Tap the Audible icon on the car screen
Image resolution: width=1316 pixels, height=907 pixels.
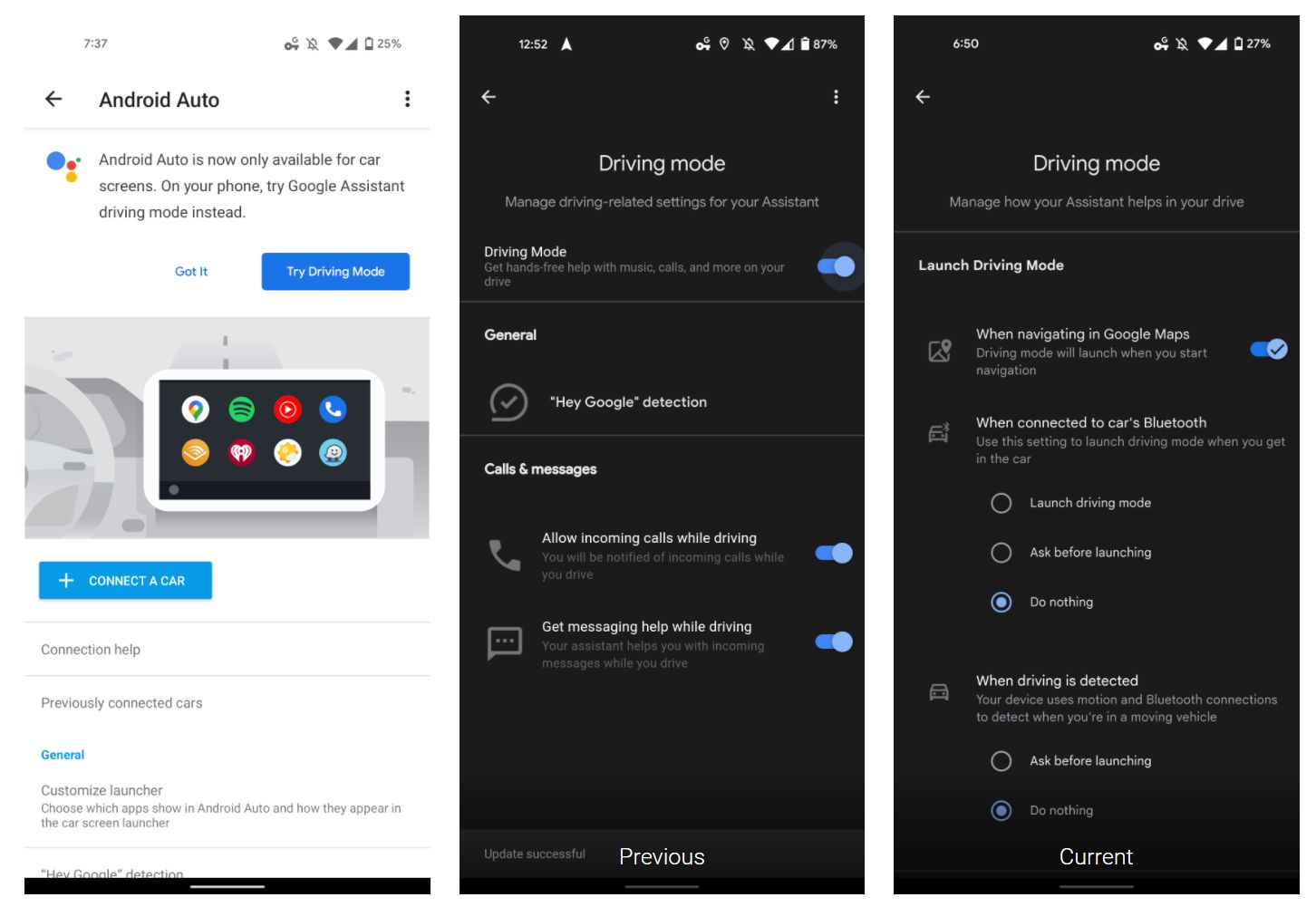point(196,452)
